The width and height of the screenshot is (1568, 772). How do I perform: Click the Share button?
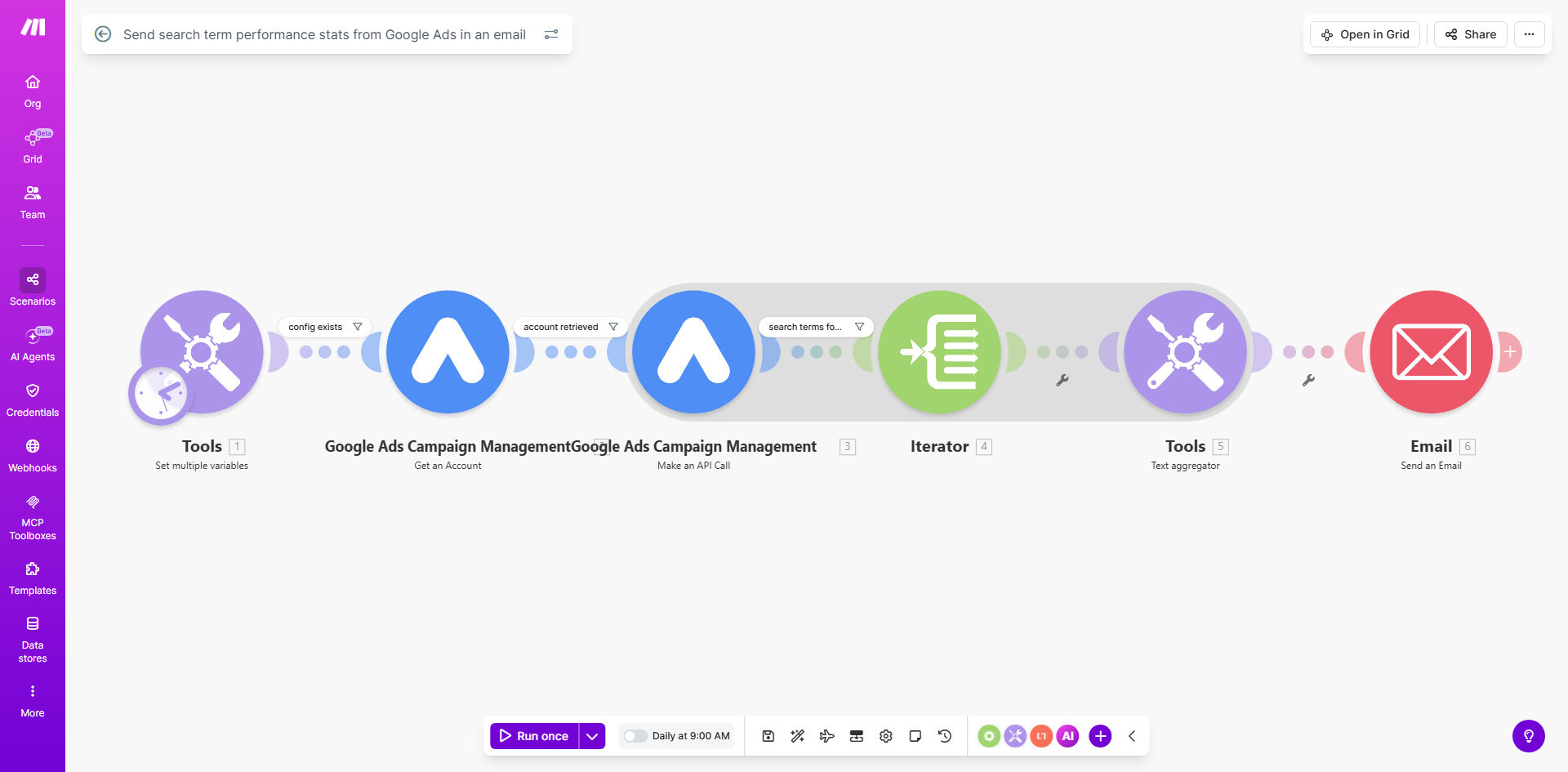tap(1470, 34)
